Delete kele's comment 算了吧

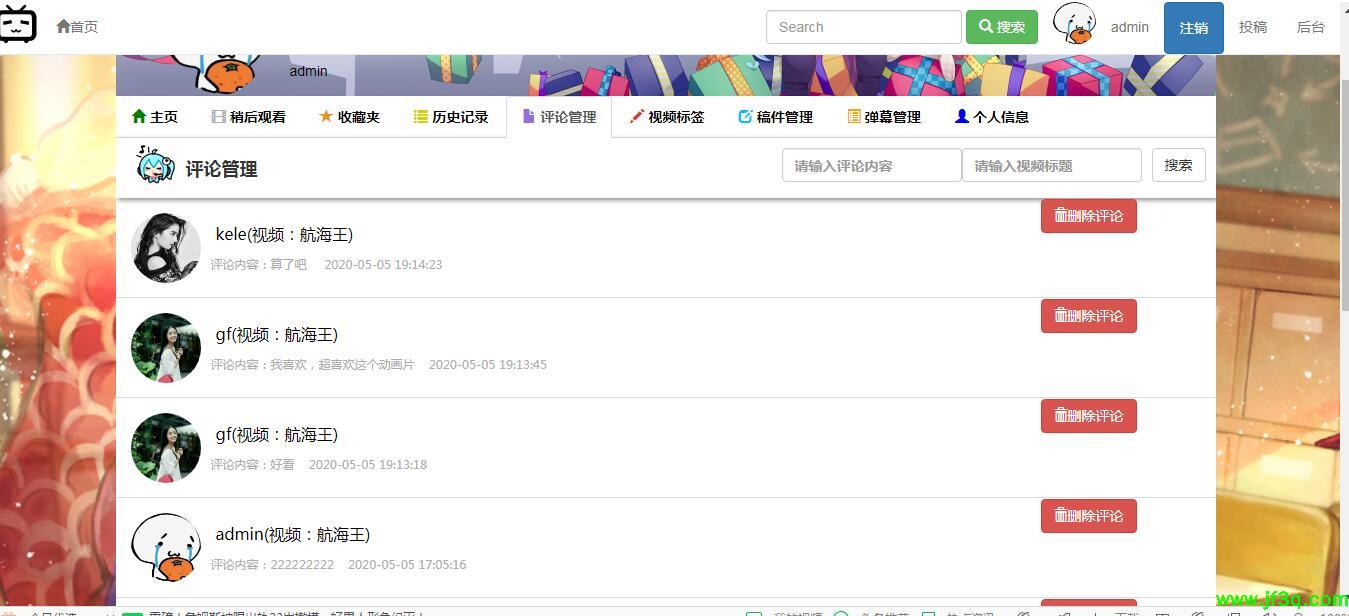1088,216
